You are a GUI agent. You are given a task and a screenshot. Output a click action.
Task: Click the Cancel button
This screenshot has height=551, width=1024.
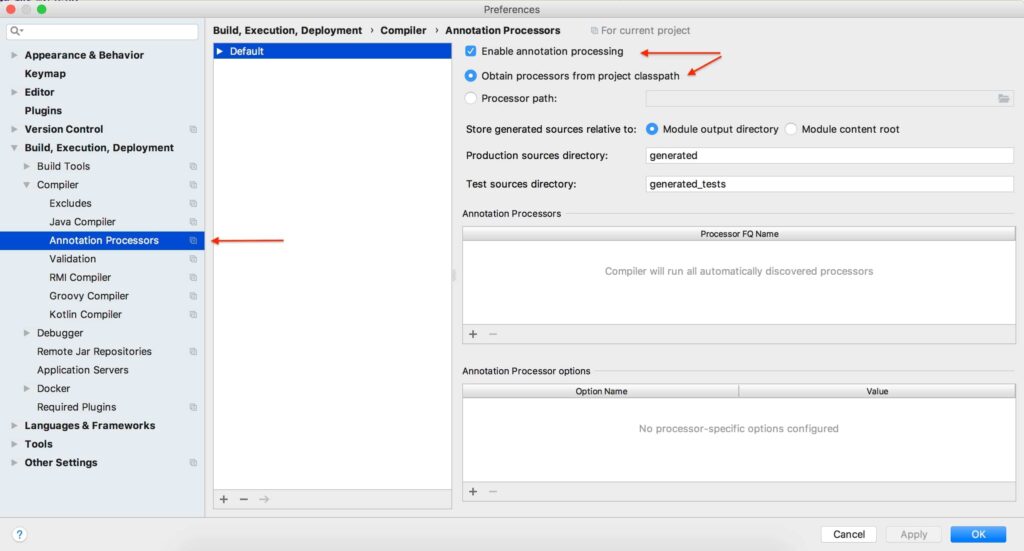tap(848, 534)
